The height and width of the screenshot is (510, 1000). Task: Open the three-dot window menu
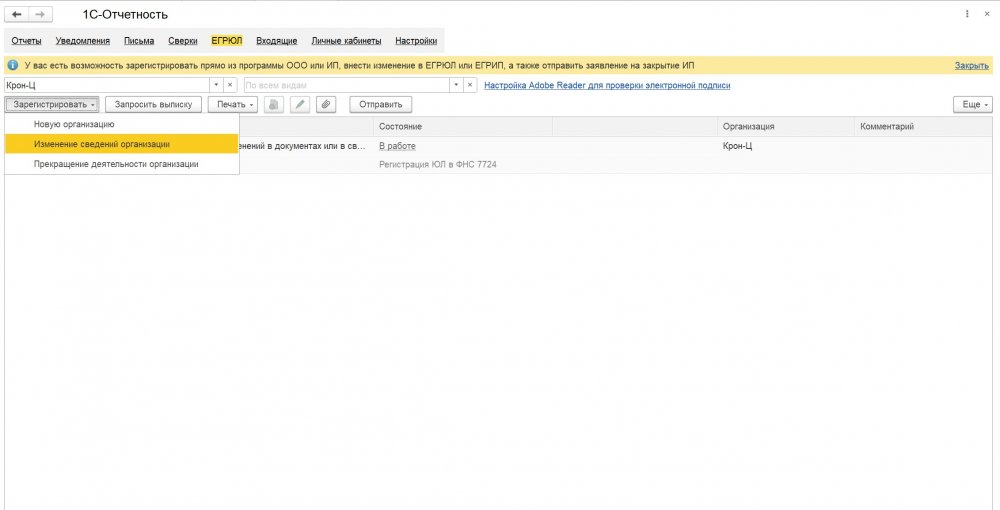[966, 14]
